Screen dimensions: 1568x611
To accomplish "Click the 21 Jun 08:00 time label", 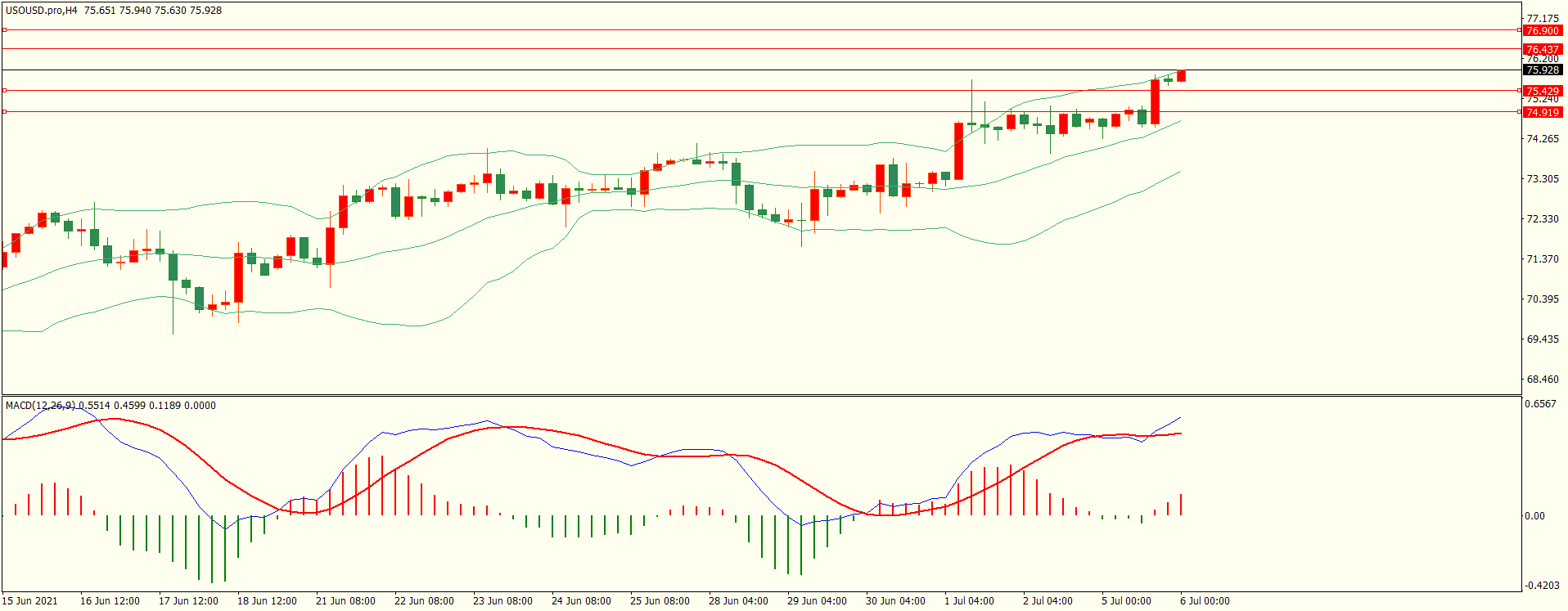I will tap(345, 601).
